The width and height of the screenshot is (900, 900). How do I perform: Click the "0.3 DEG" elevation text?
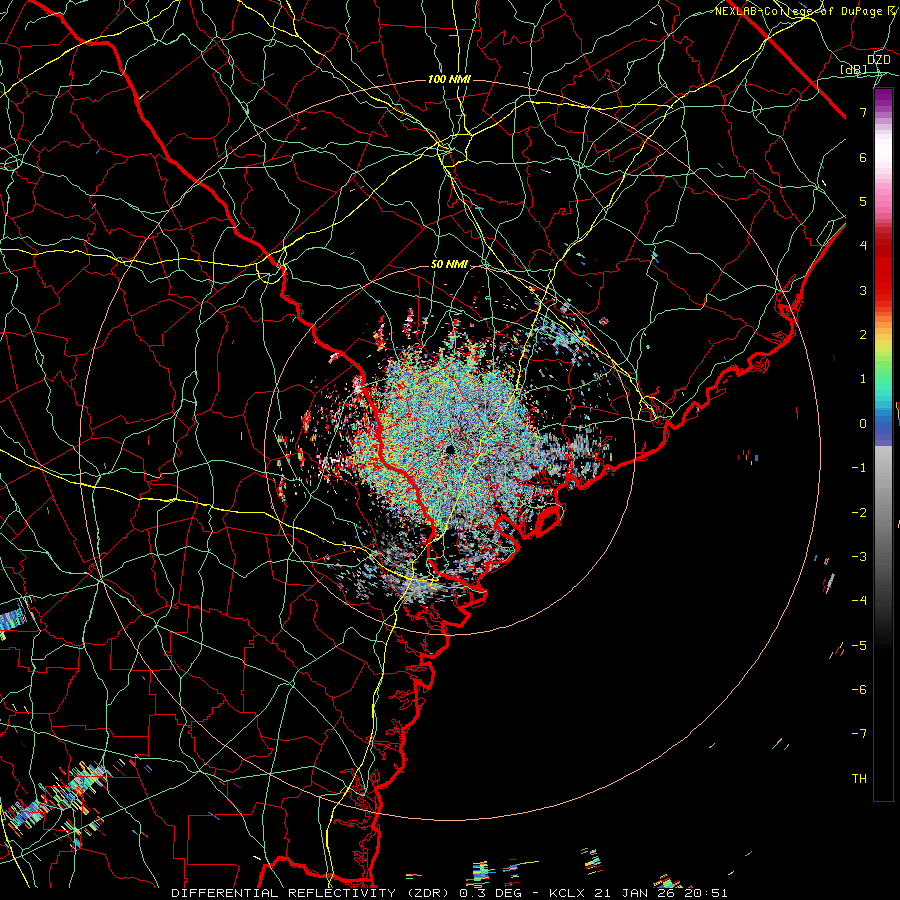coord(490,893)
